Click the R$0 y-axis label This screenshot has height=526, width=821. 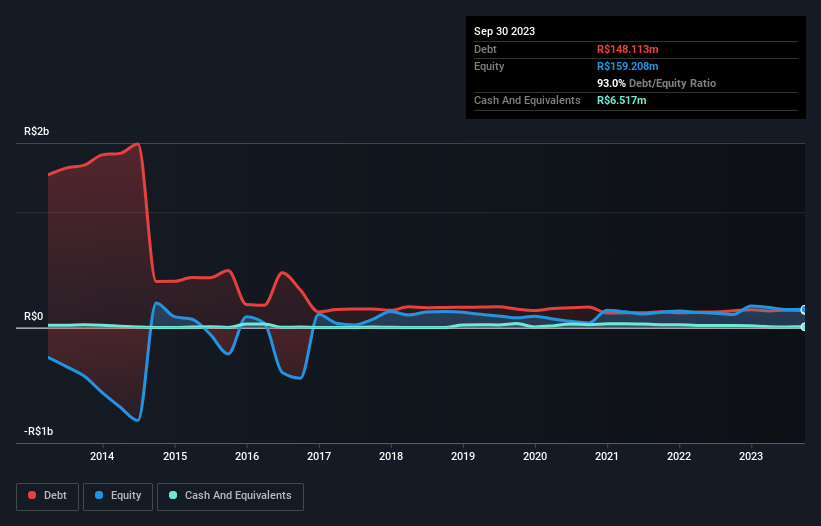34,317
